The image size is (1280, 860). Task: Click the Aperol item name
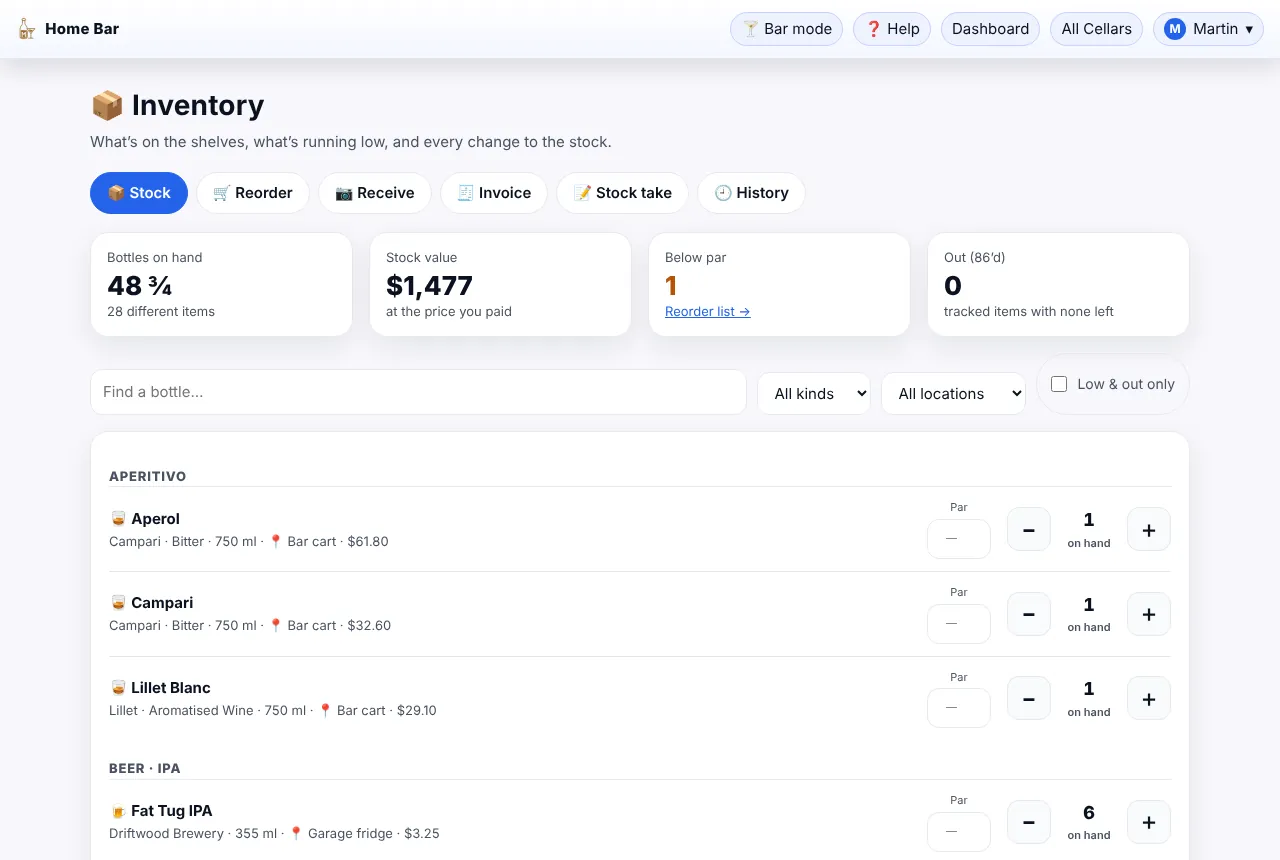click(155, 519)
